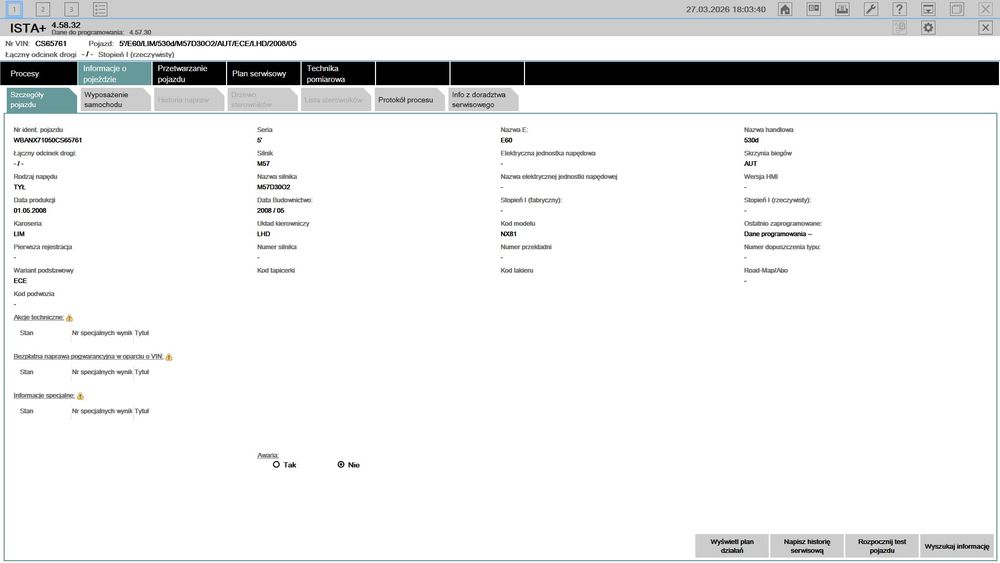The width and height of the screenshot is (1000, 563).
Task: Open Technika pomiarowa menu
Action: pyautogui.click(x=339, y=73)
